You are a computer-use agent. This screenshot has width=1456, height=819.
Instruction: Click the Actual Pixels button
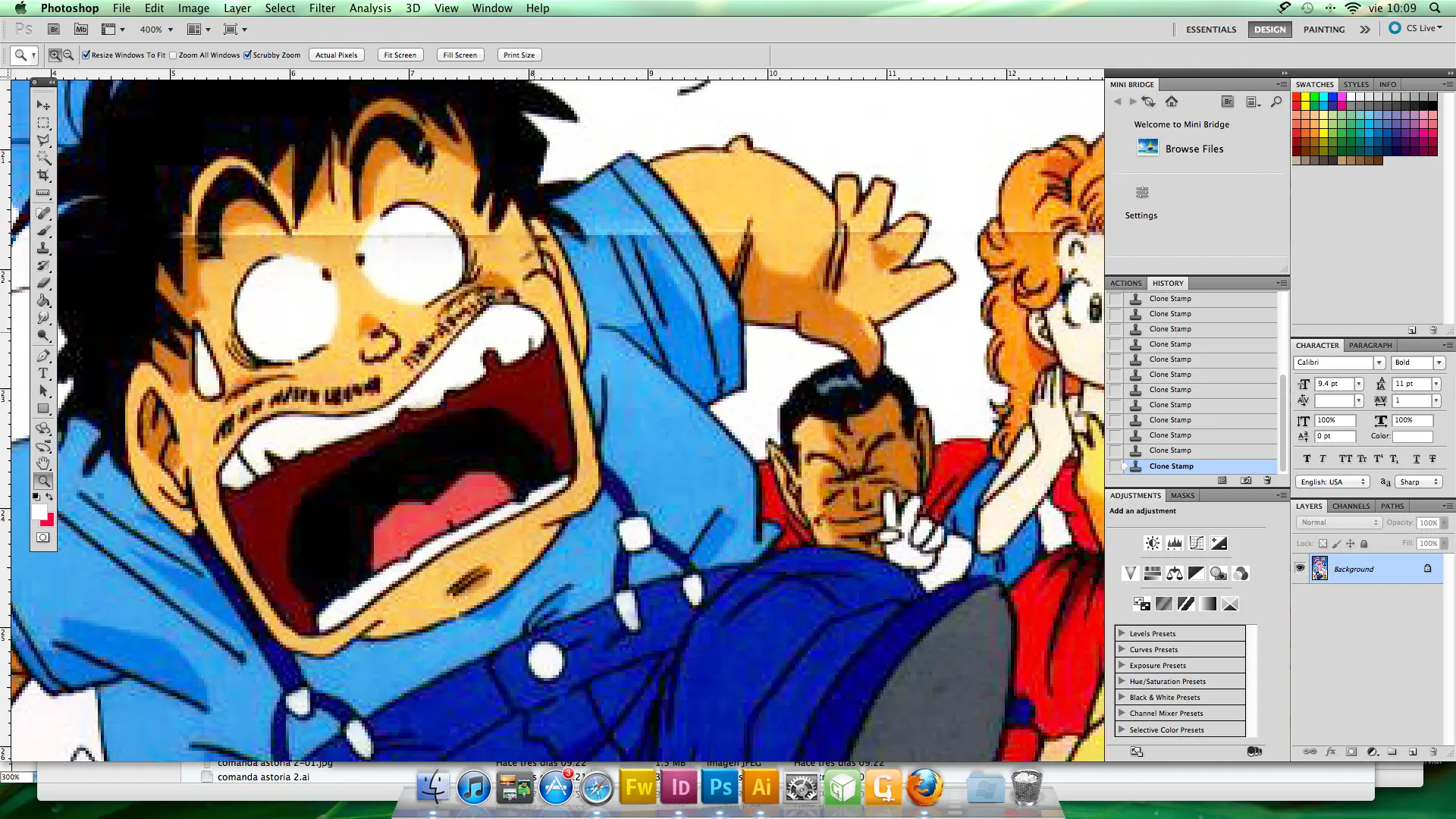[336, 55]
